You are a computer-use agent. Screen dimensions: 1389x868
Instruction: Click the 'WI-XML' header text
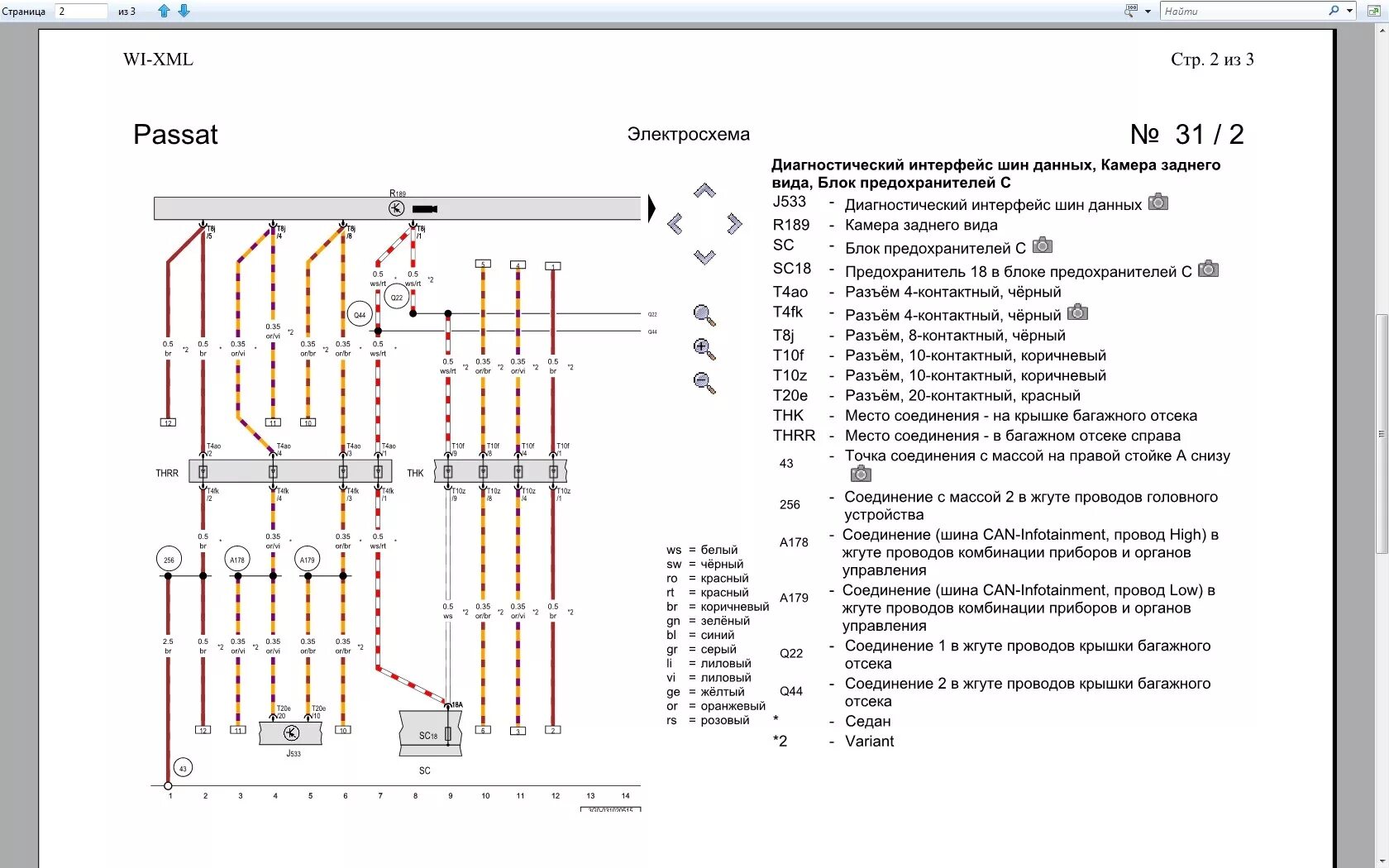pyautogui.click(x=158, y=60)
